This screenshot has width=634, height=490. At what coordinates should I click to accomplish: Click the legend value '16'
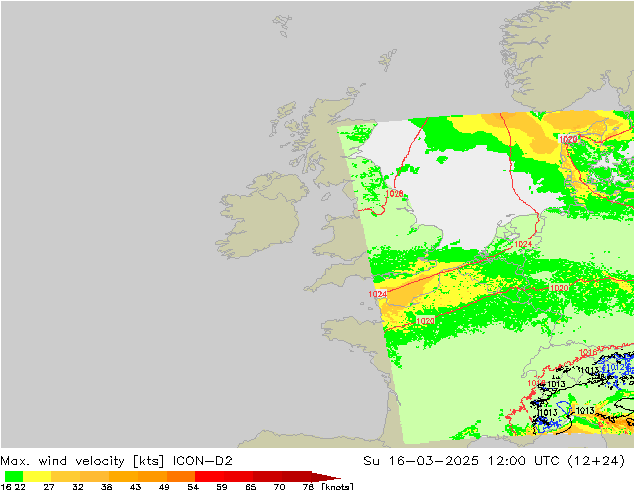point(5,487)
